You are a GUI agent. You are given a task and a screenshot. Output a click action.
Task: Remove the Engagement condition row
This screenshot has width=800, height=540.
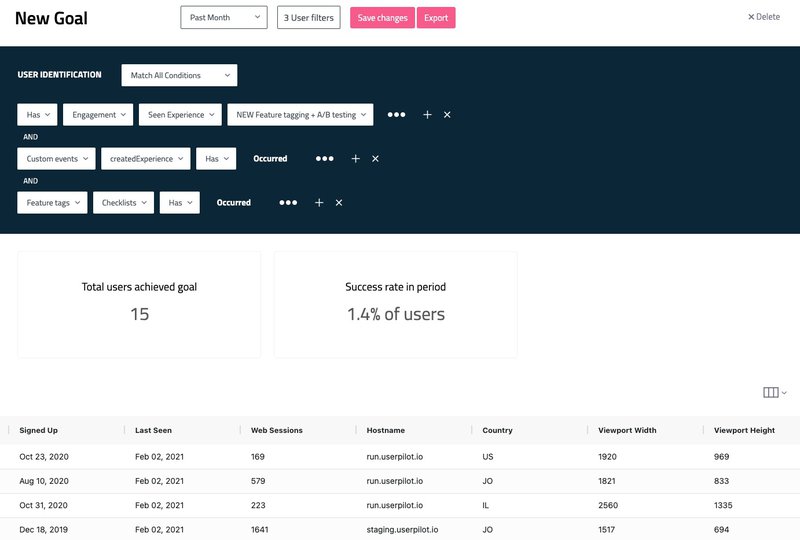click(447, 115)
